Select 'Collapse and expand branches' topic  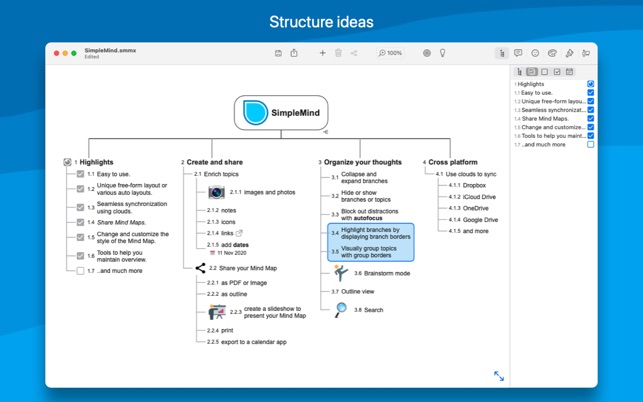(364, 178)
